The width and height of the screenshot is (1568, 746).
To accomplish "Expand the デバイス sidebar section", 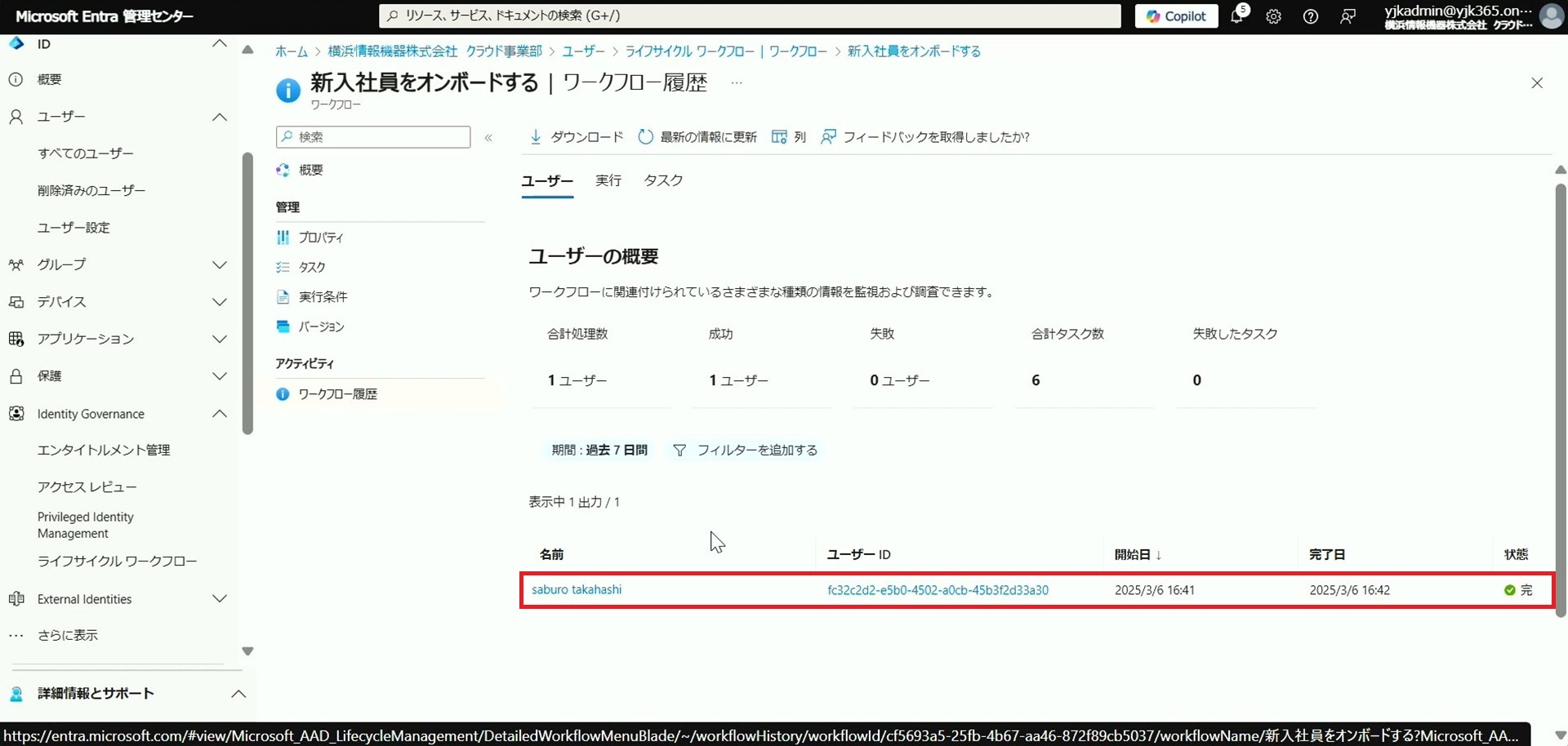I will click(x=219, y=302).
